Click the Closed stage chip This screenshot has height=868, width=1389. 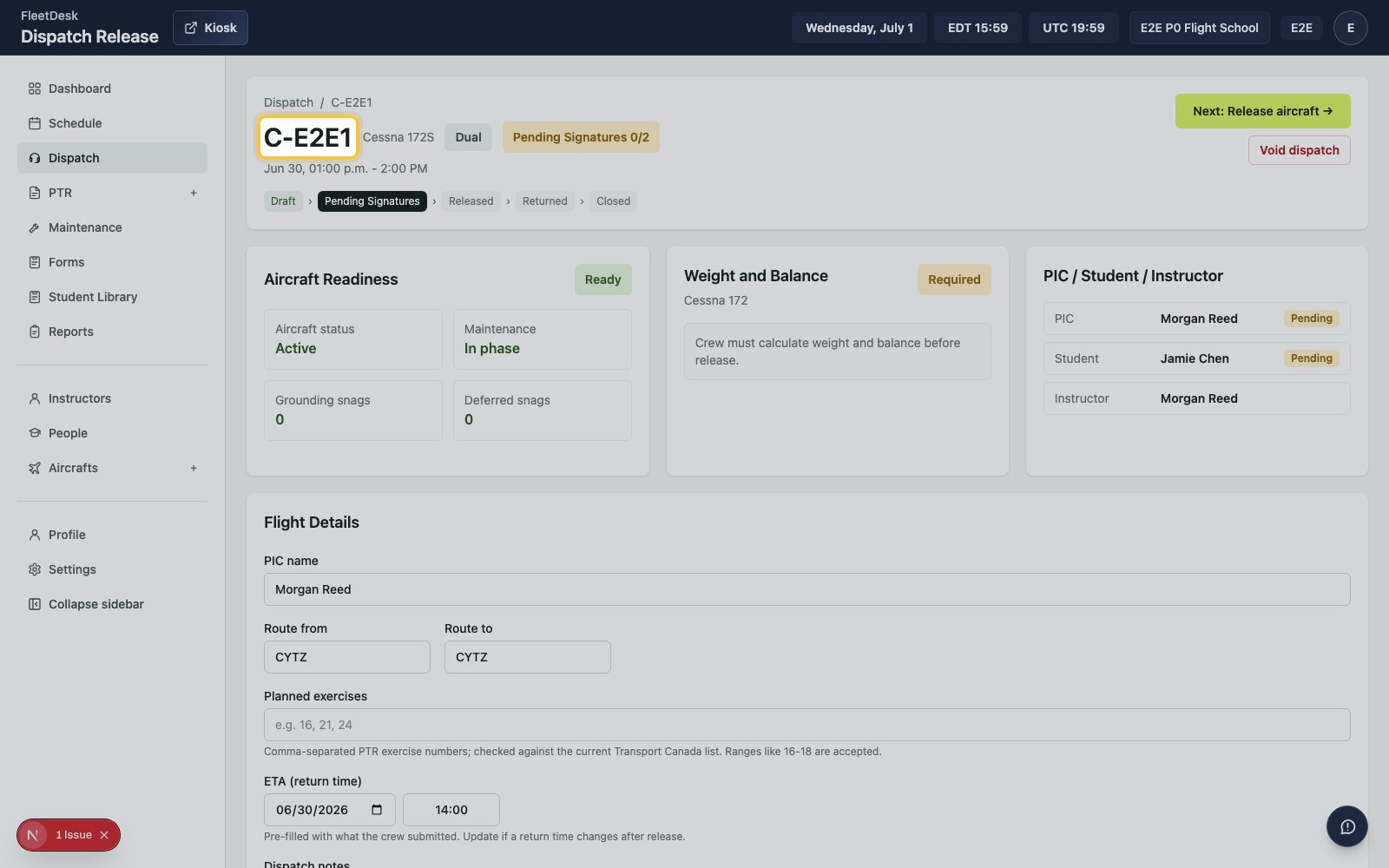coord(613,201)
